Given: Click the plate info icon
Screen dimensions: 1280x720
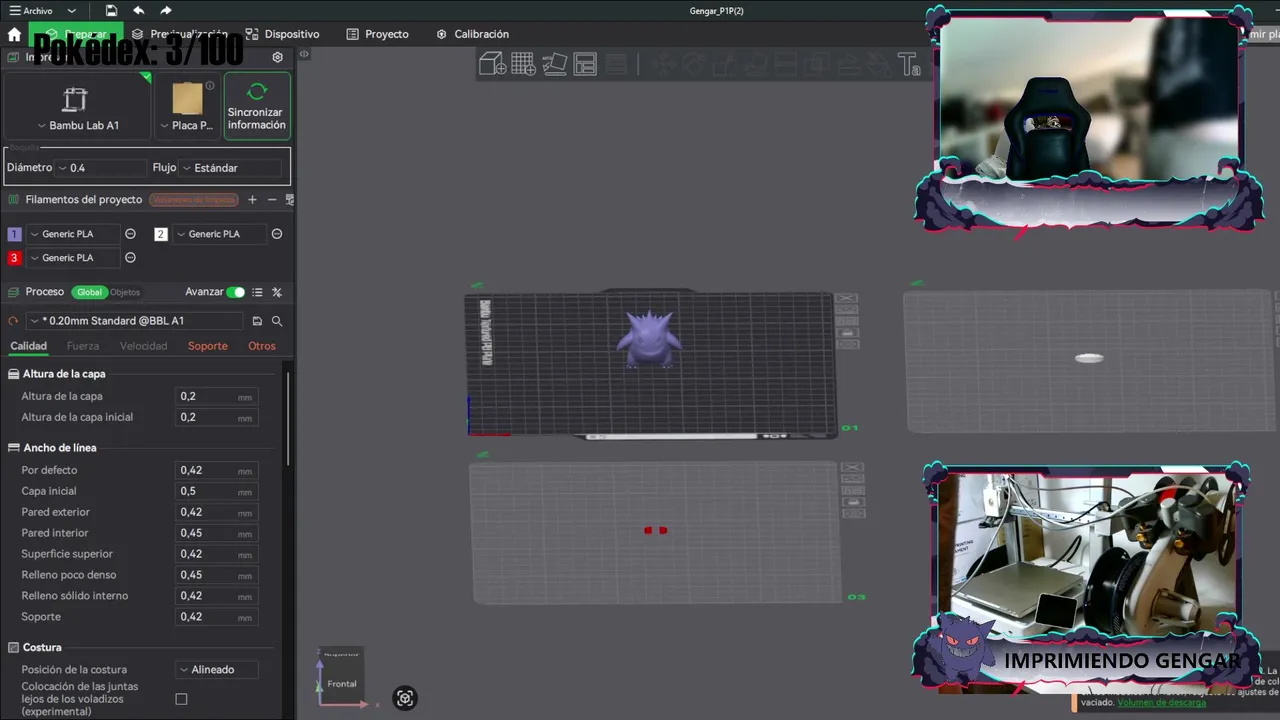Looking at the screenshot, I should click(210, 86).
